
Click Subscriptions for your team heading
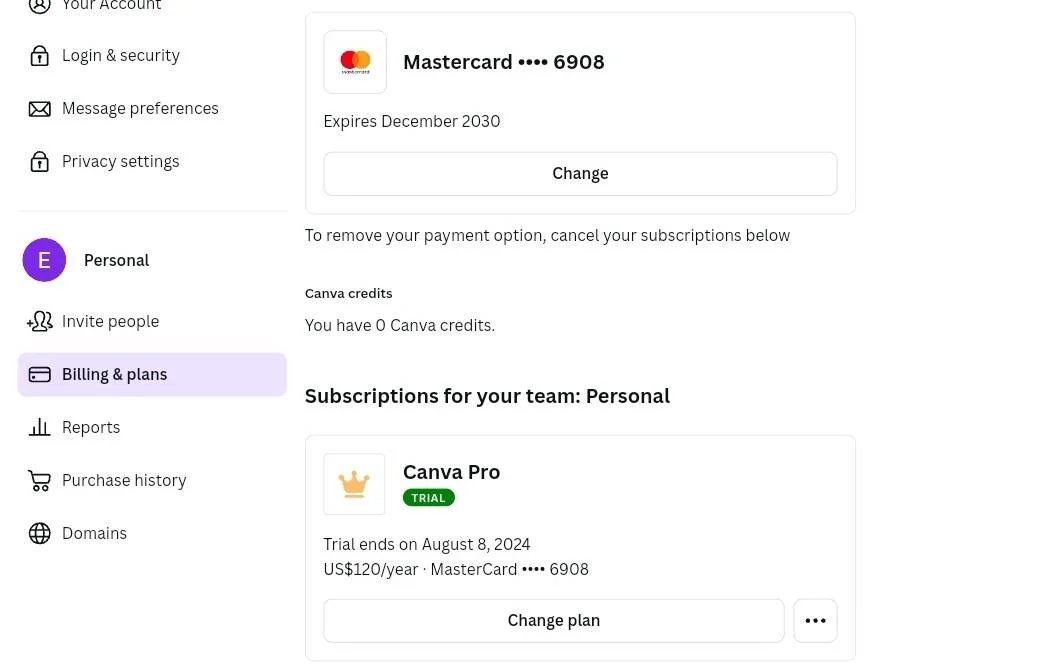click(x=487, y=396)
